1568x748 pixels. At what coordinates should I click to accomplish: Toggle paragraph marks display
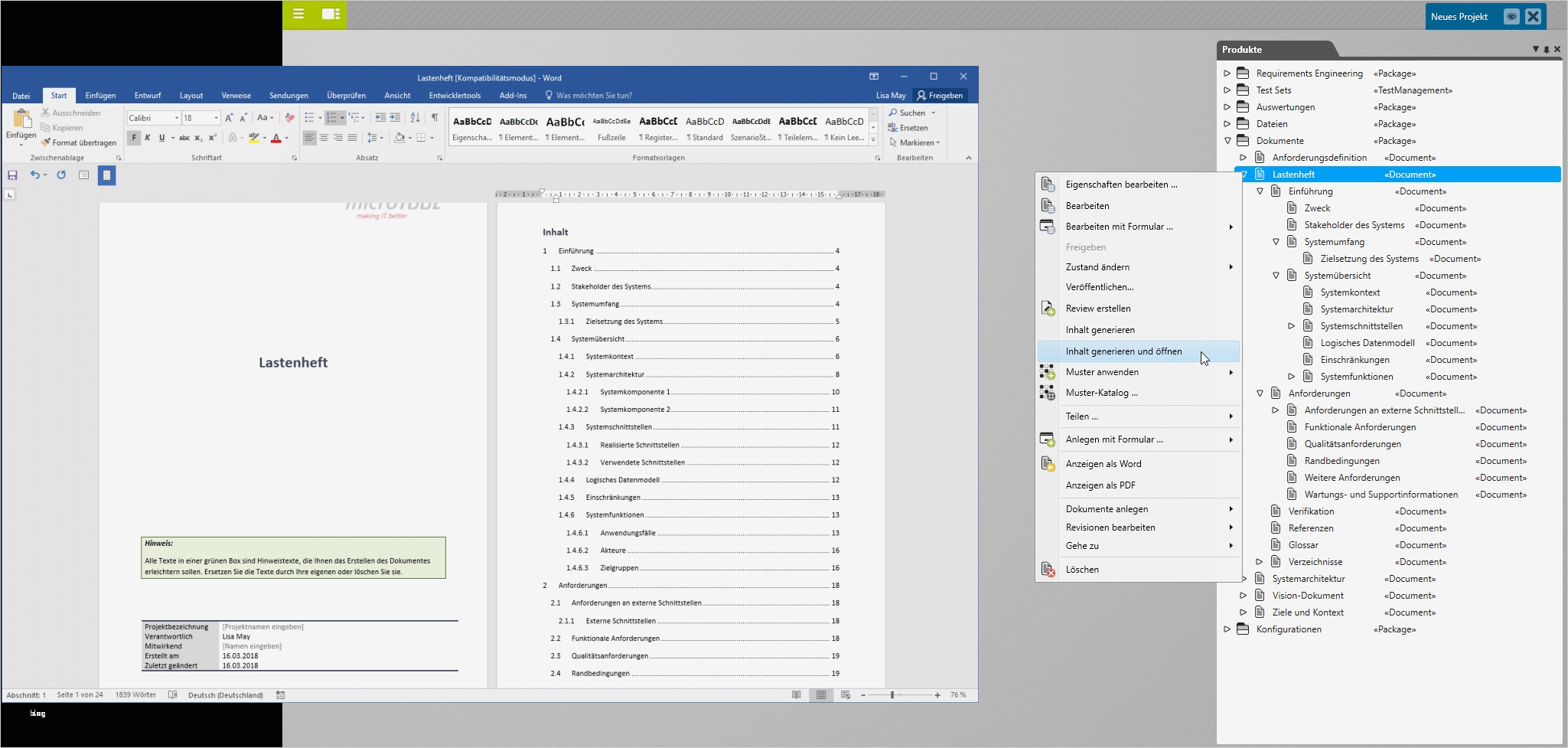[x=435, y=118]
